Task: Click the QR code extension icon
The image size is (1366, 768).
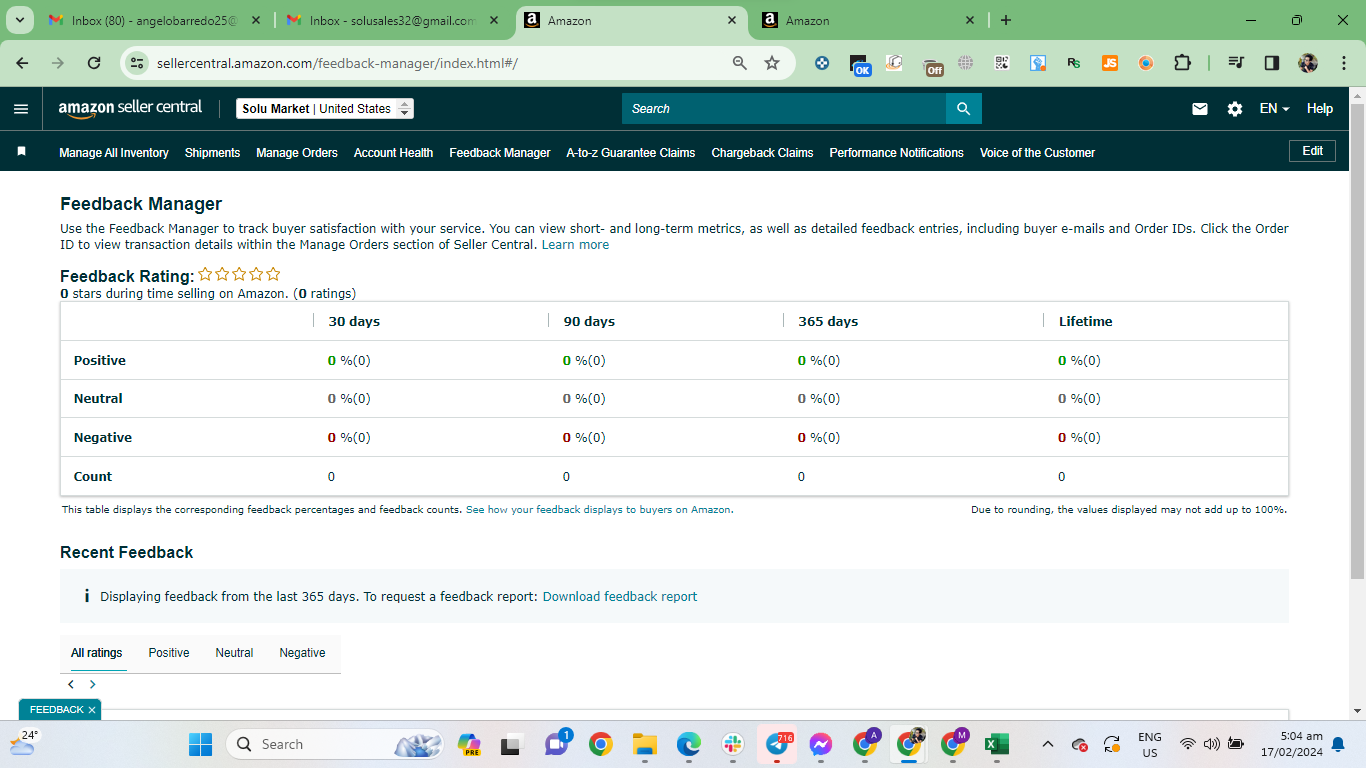Action: pyautogui.click(x=1002, y=63)
